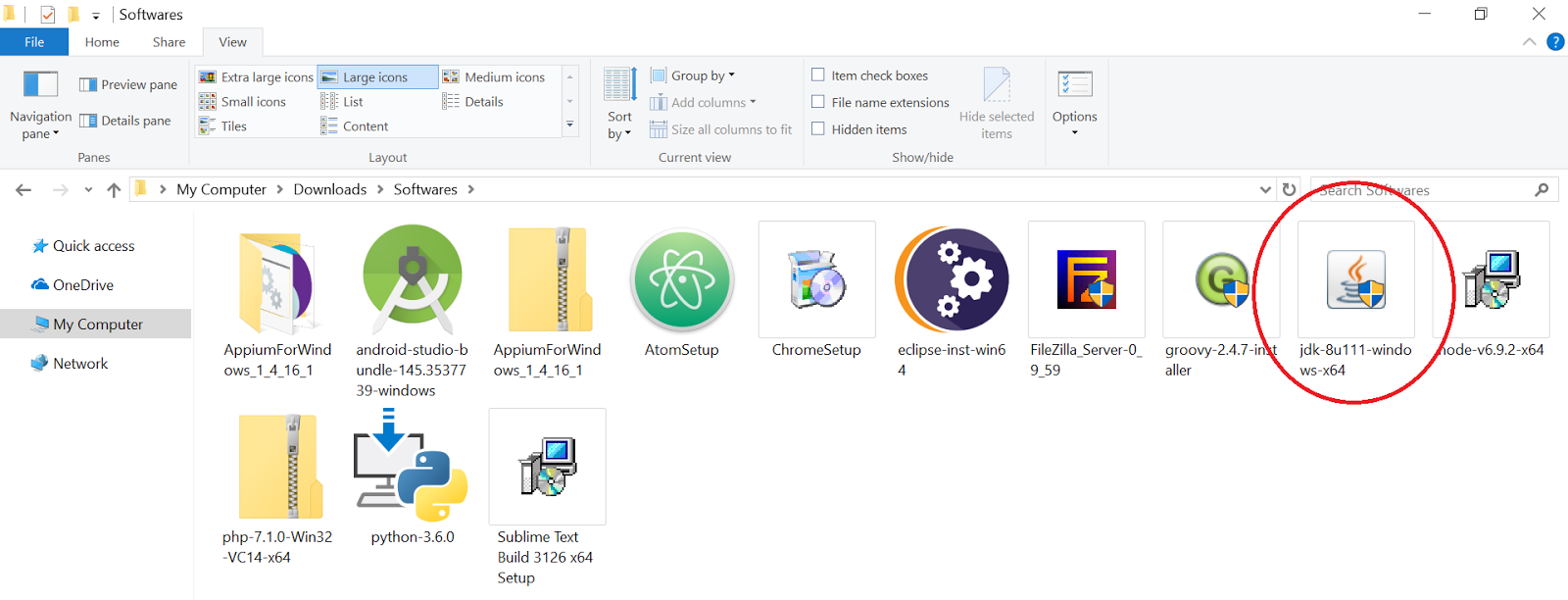The height and width of the screenshot is (600, 1568).
Task: Open folder Options icon
Action: tap(1075, 84)
